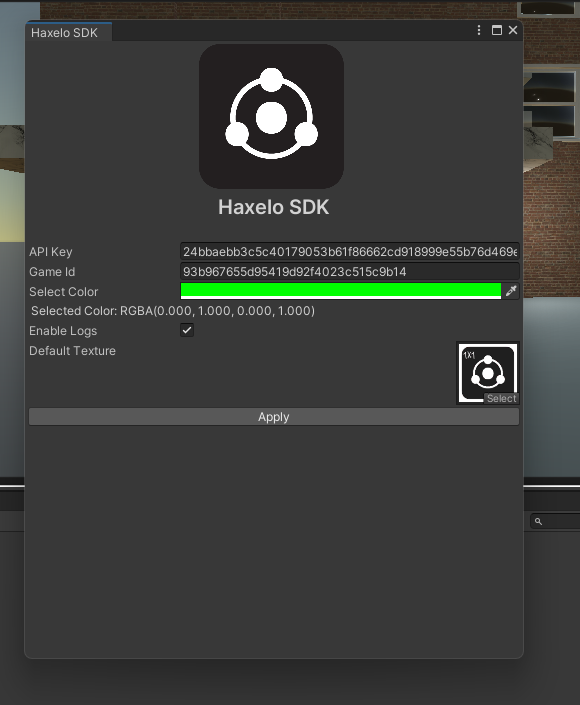Viewport: 580px width, 705px height.
Task: Focus the Game Id input field
Action: 350,272
